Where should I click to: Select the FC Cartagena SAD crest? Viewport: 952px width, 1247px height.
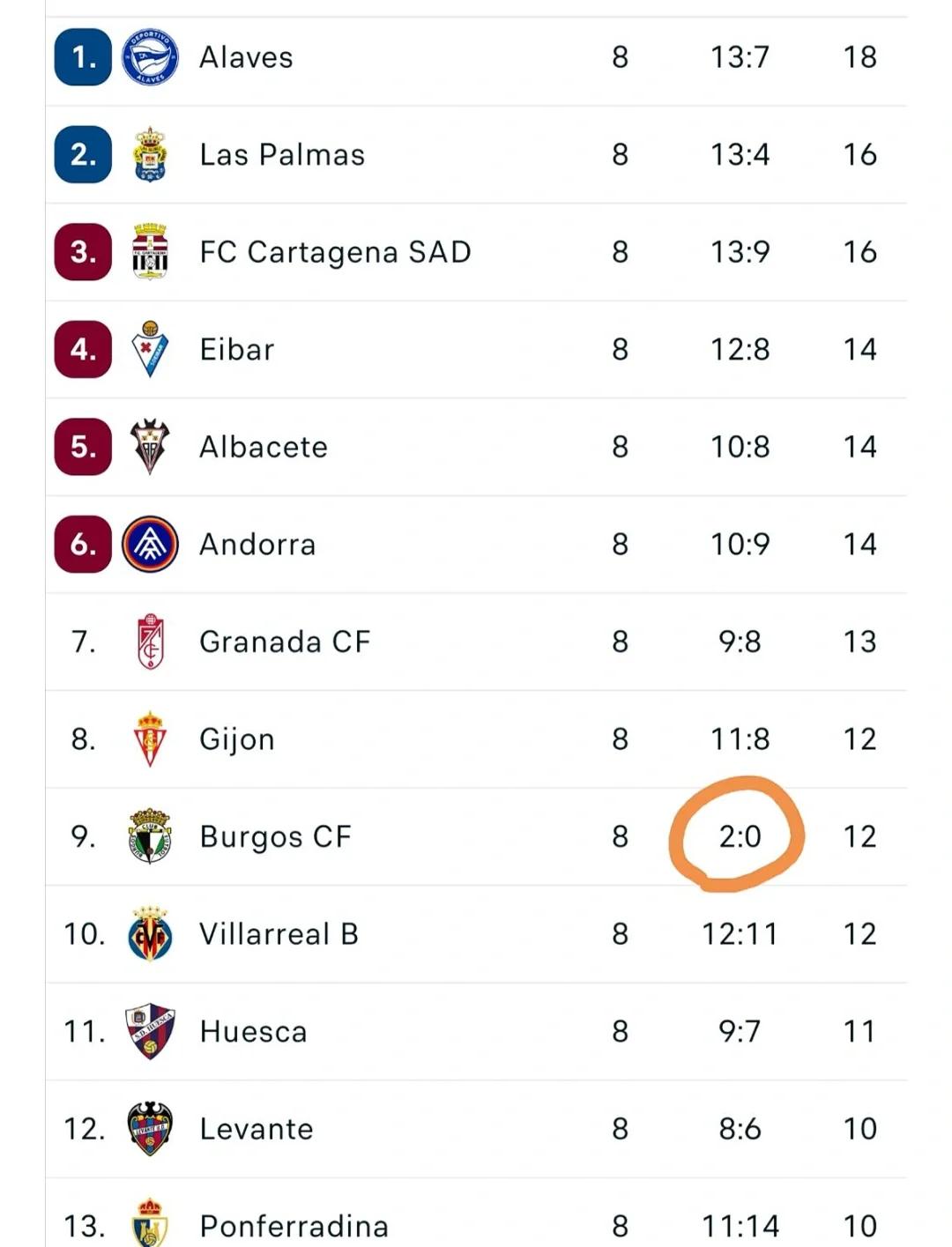(x=150, y=252)
